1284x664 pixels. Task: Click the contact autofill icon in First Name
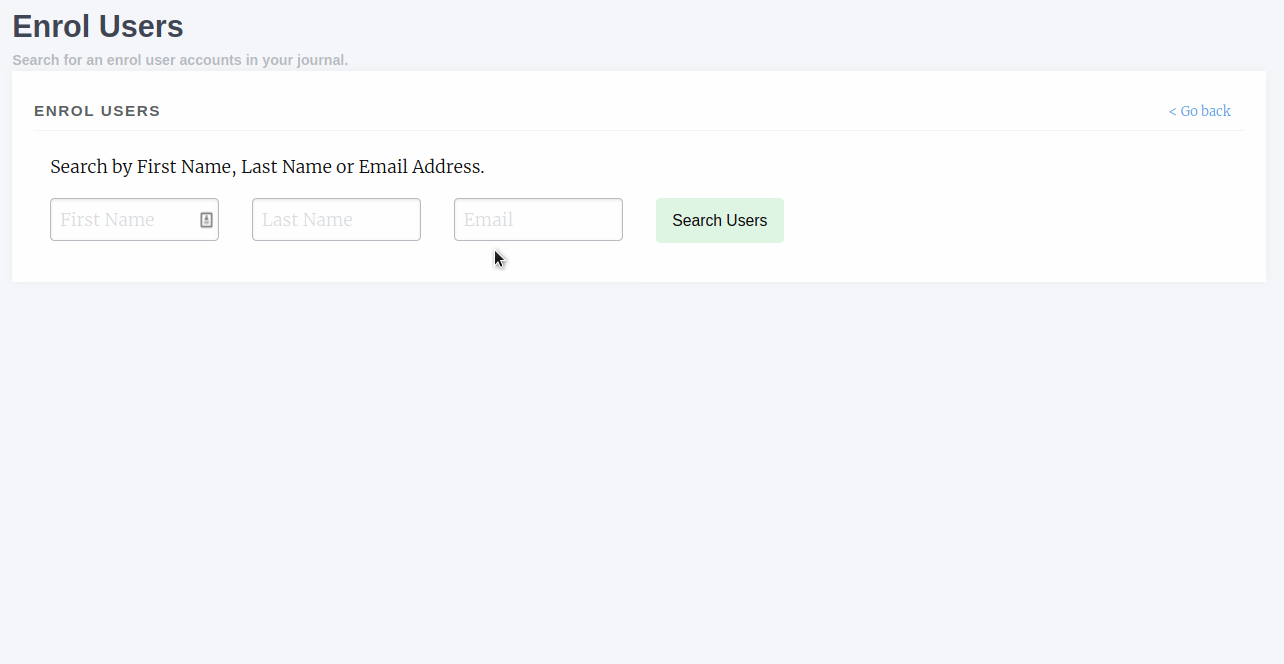click(x=206, y=220)
